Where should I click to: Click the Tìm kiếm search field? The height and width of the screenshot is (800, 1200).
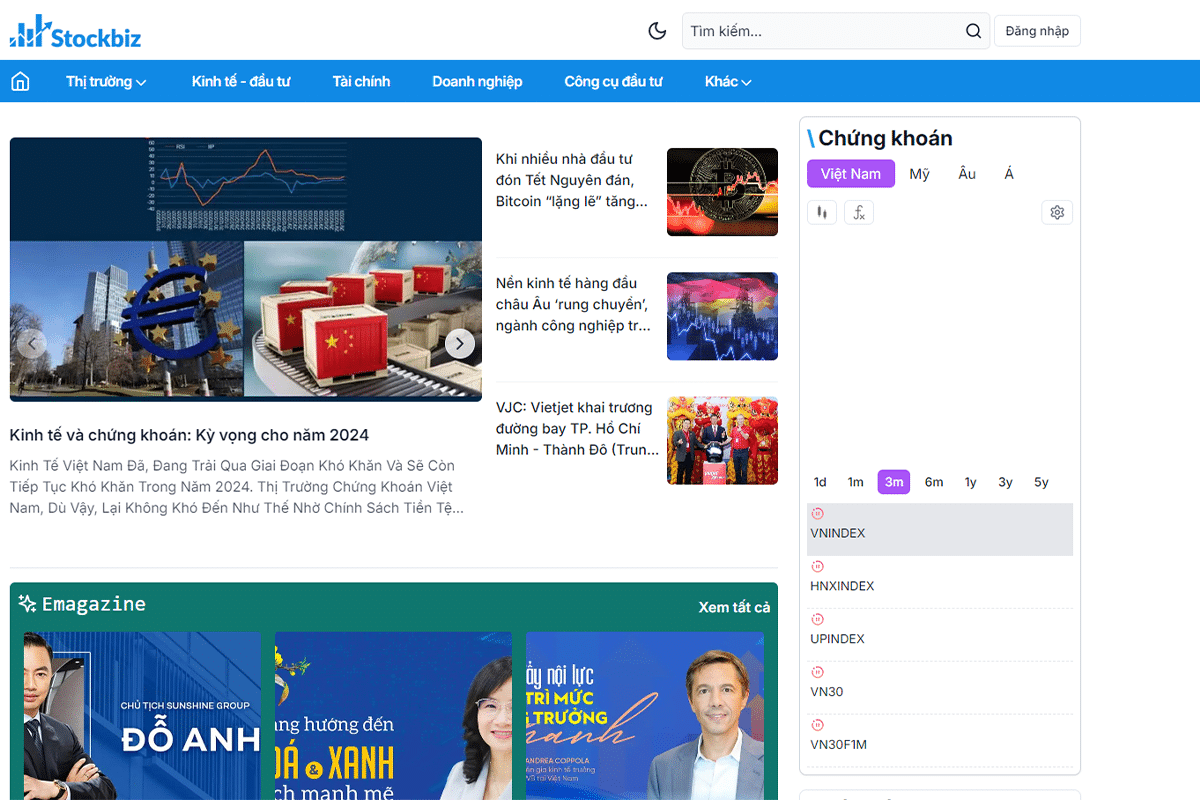point(820,31)
